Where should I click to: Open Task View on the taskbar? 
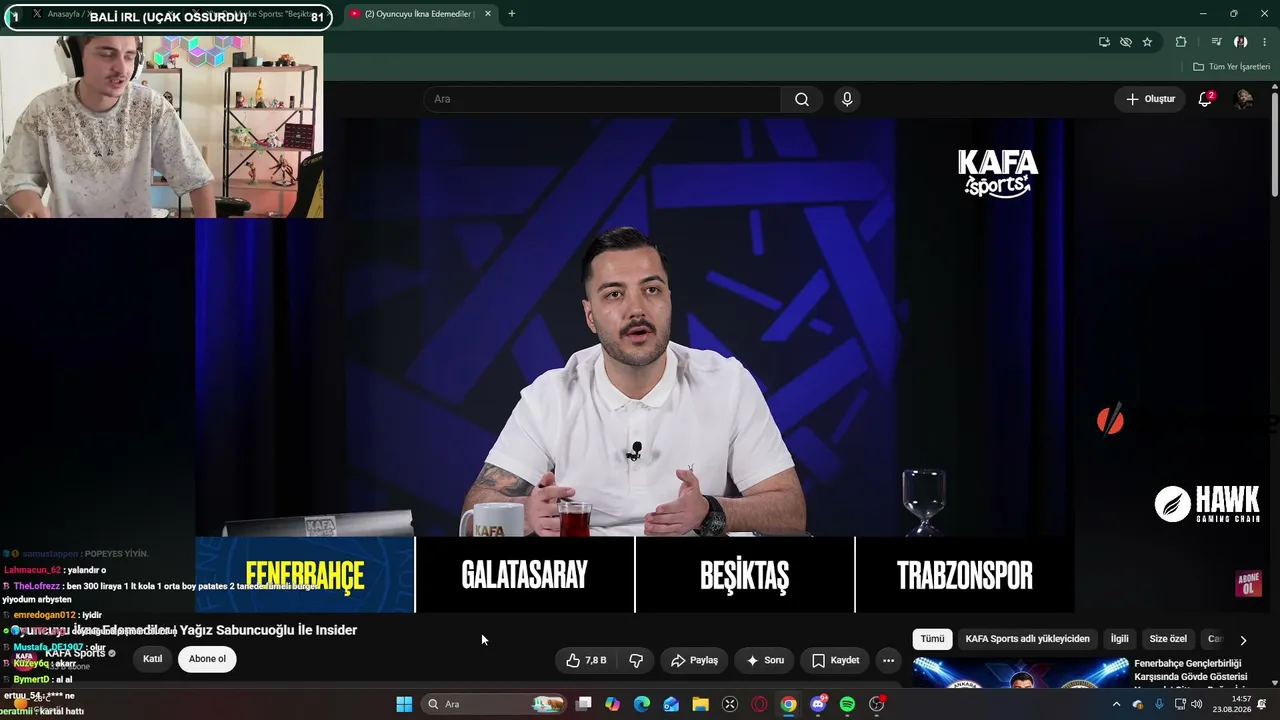tap(584, 704)
